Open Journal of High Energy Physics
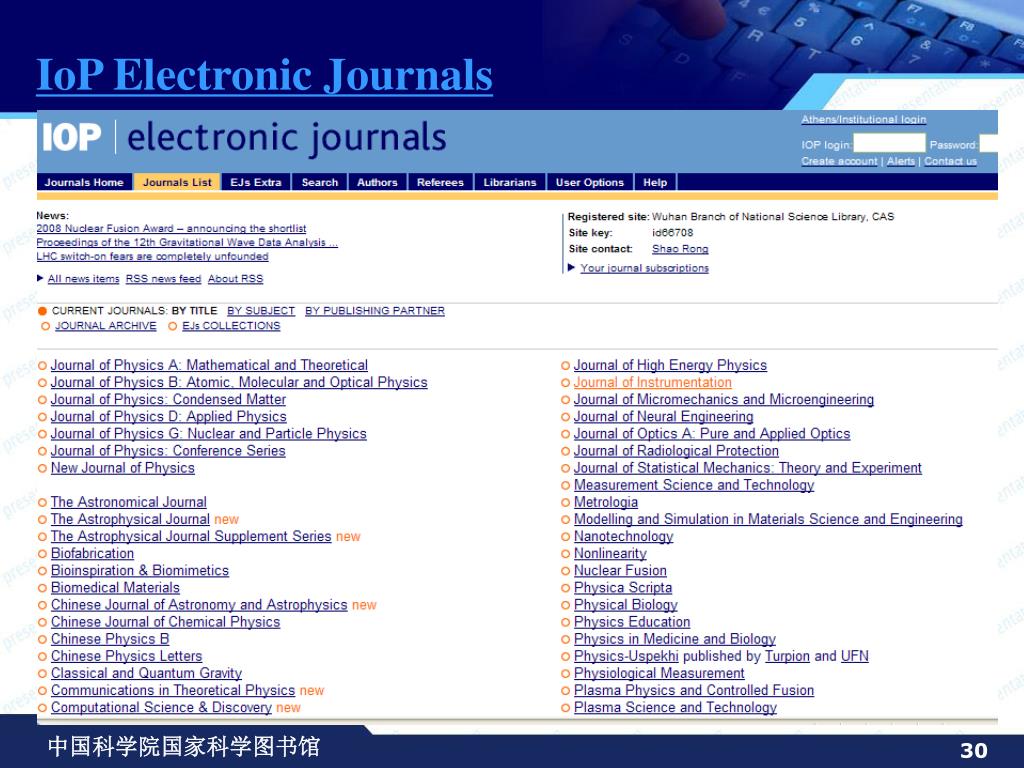1024x768 pixels. pos(671,365)
